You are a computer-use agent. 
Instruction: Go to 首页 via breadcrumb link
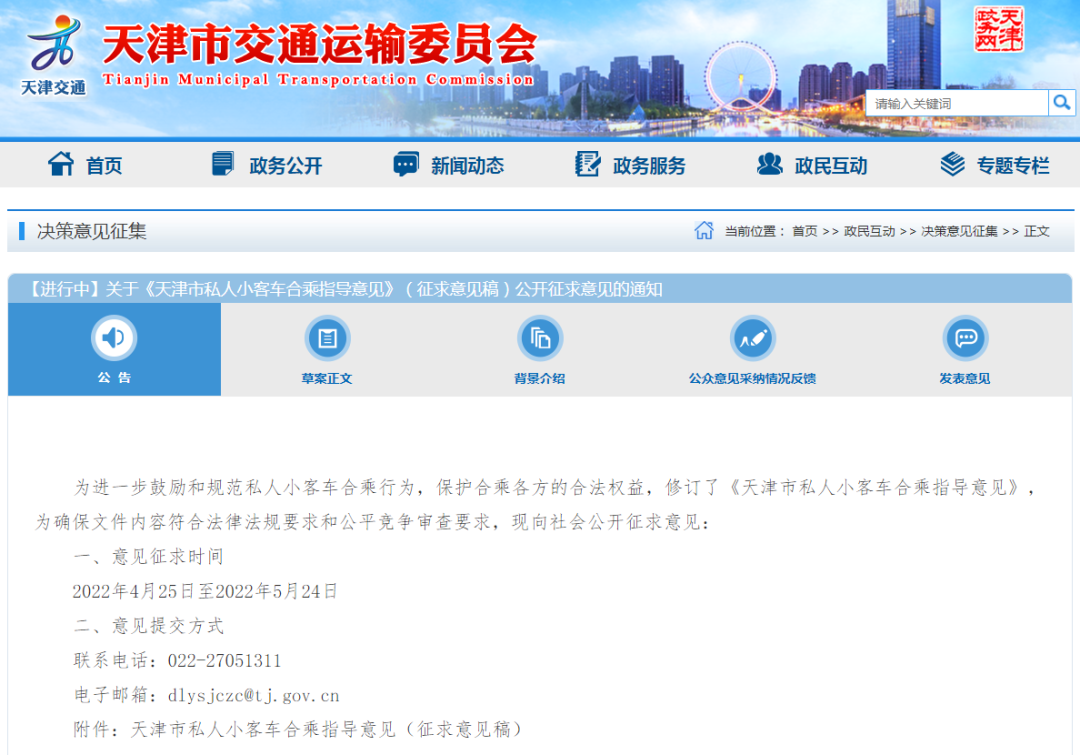804,231
